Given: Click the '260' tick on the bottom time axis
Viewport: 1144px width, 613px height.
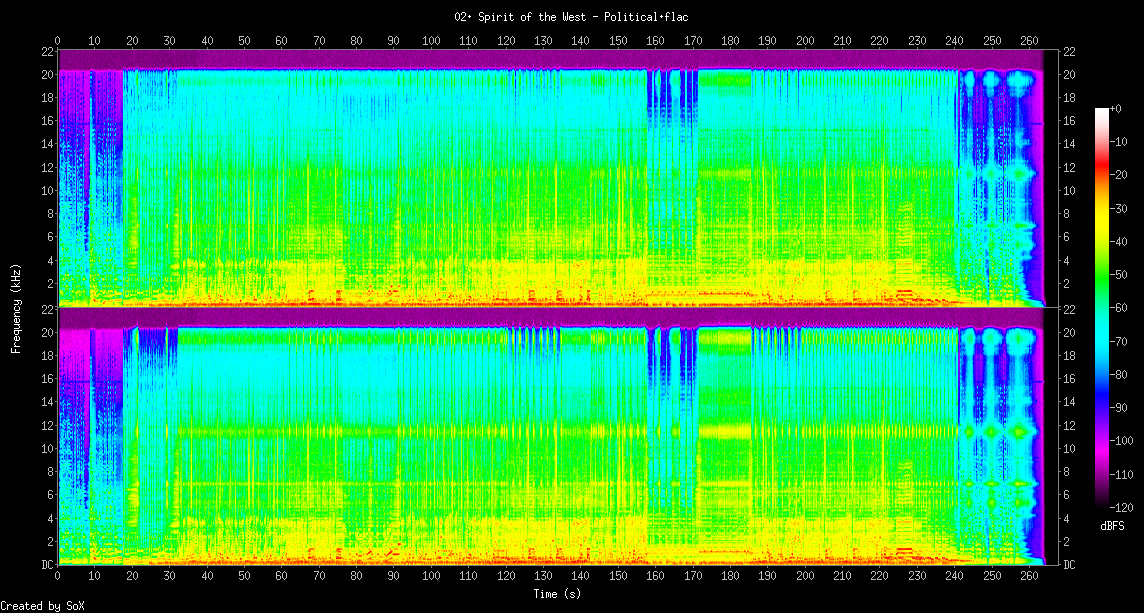Looking at the screenshot, I should [1029, 576].
